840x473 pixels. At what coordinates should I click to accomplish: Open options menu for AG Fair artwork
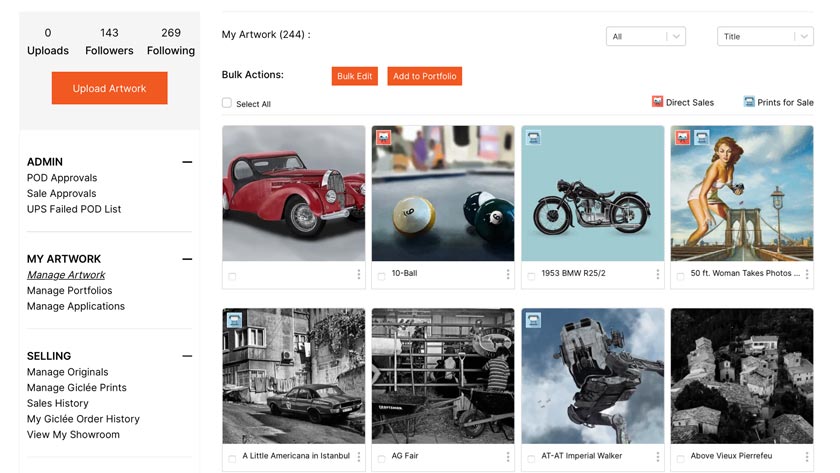tap(508, 457)
